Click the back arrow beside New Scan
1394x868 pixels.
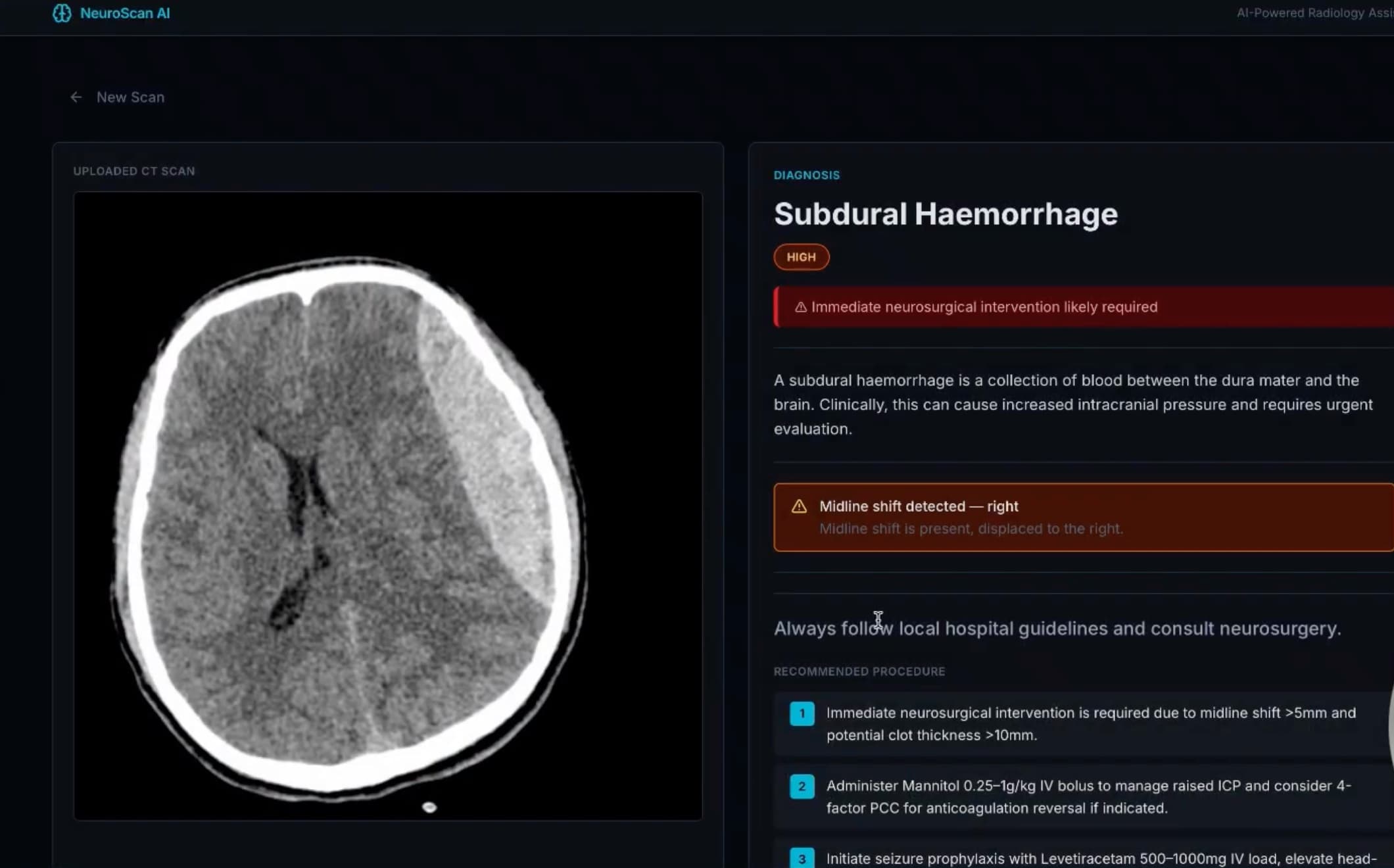[76, 97]
